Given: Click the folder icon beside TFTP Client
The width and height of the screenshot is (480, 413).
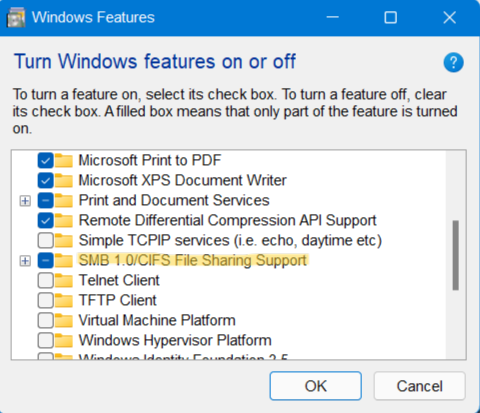Looking at the screenshot, I should (63, 300).
